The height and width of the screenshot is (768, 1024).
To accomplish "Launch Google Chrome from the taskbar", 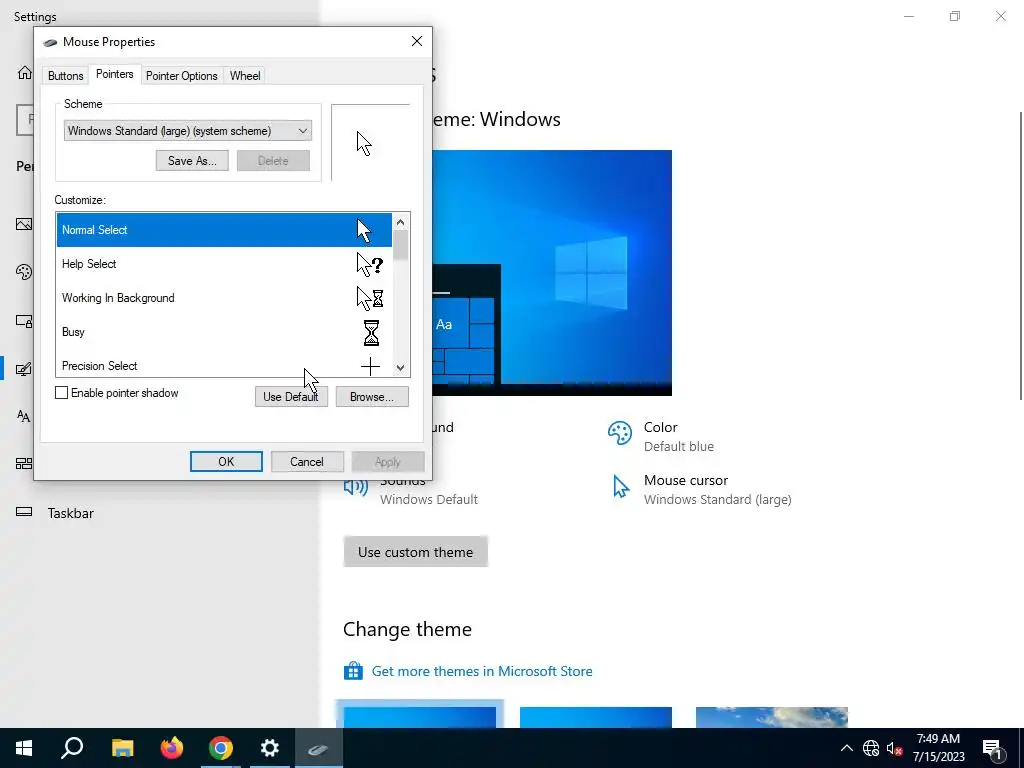I will [221, 748].
